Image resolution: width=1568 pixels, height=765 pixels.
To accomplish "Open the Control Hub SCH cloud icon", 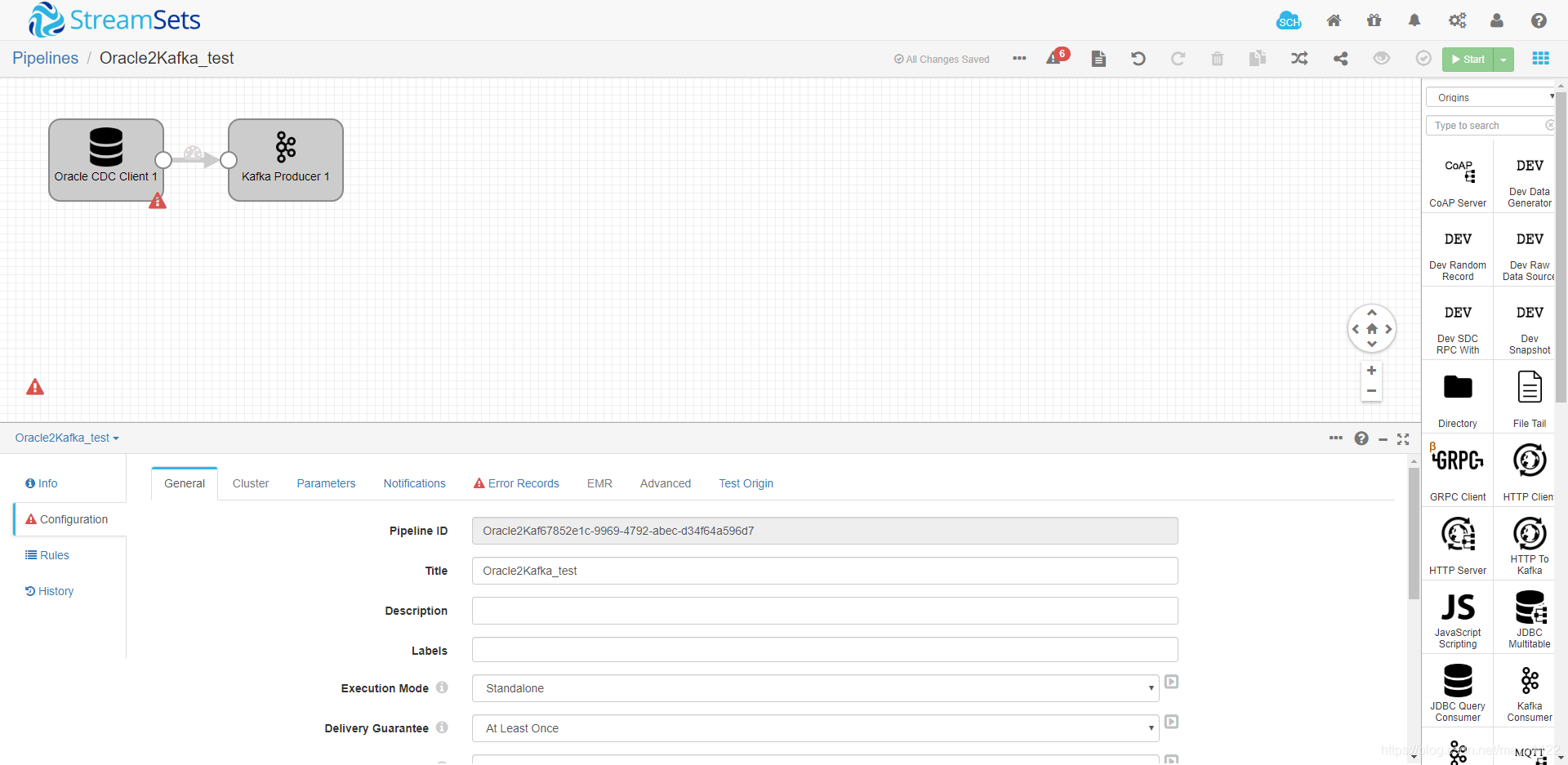I will (x=1289, y=21).
